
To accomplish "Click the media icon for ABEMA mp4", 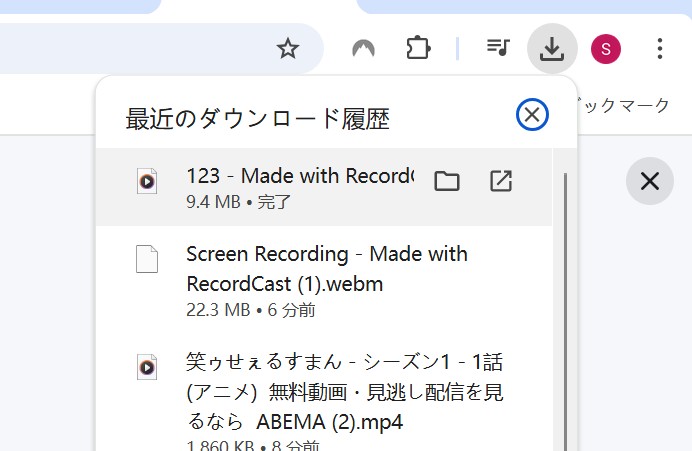I will (x=147, y=367).
